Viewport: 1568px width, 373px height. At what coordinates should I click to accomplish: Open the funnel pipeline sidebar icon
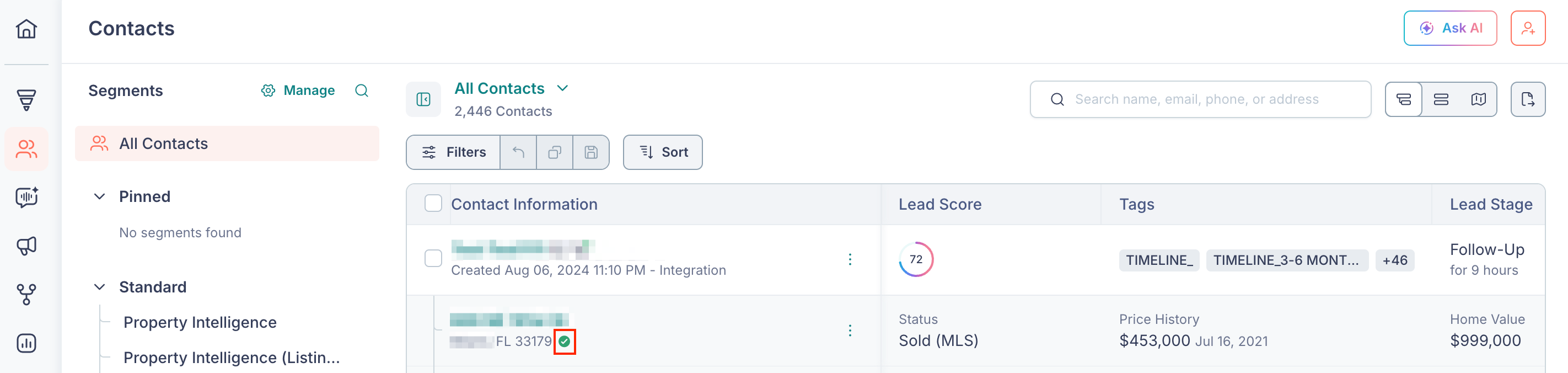click(26, 100)
